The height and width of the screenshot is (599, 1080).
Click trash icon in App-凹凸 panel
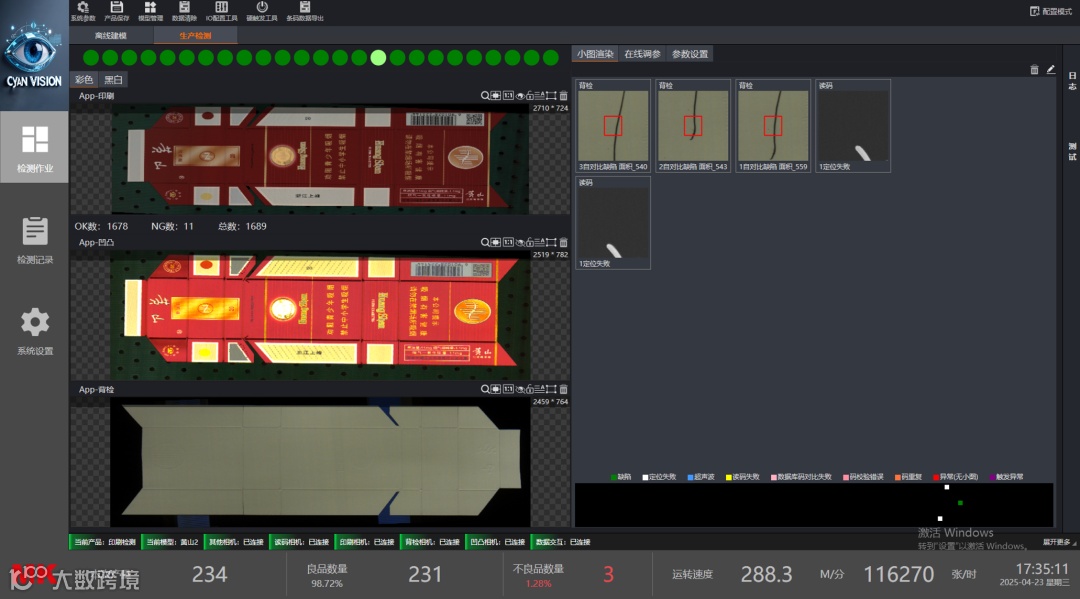pos(563,242)
